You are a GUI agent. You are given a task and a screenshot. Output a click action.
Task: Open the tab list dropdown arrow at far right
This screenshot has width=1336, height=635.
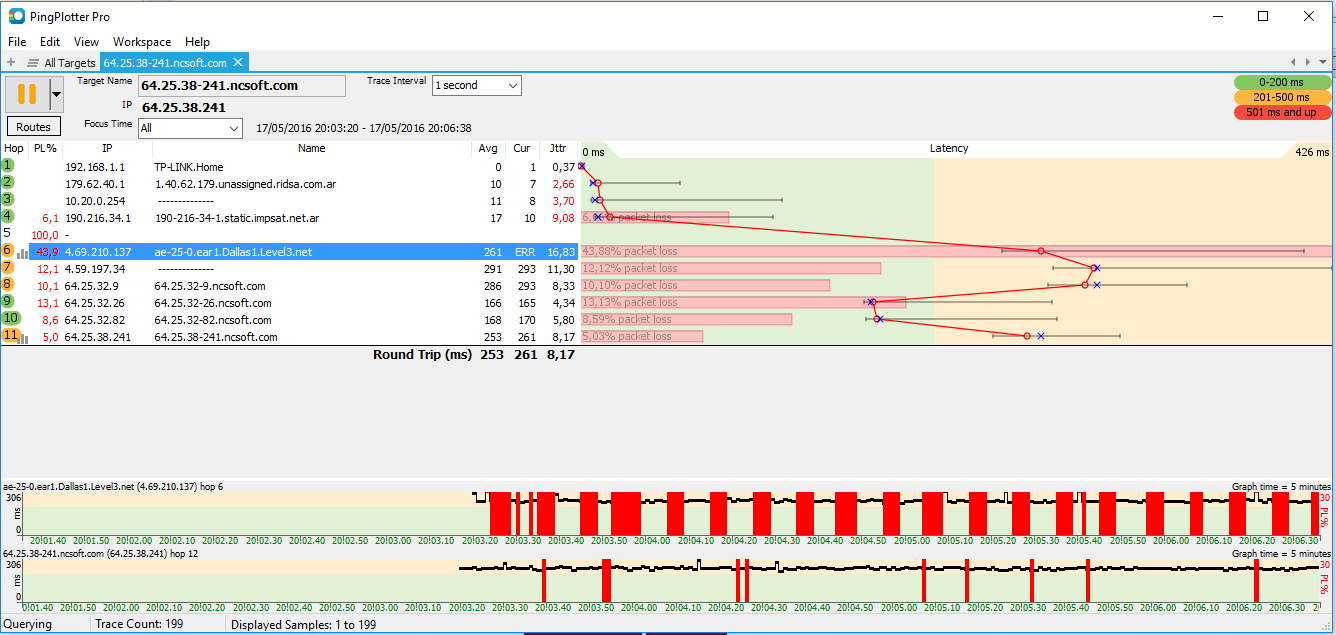[1323, 62]
